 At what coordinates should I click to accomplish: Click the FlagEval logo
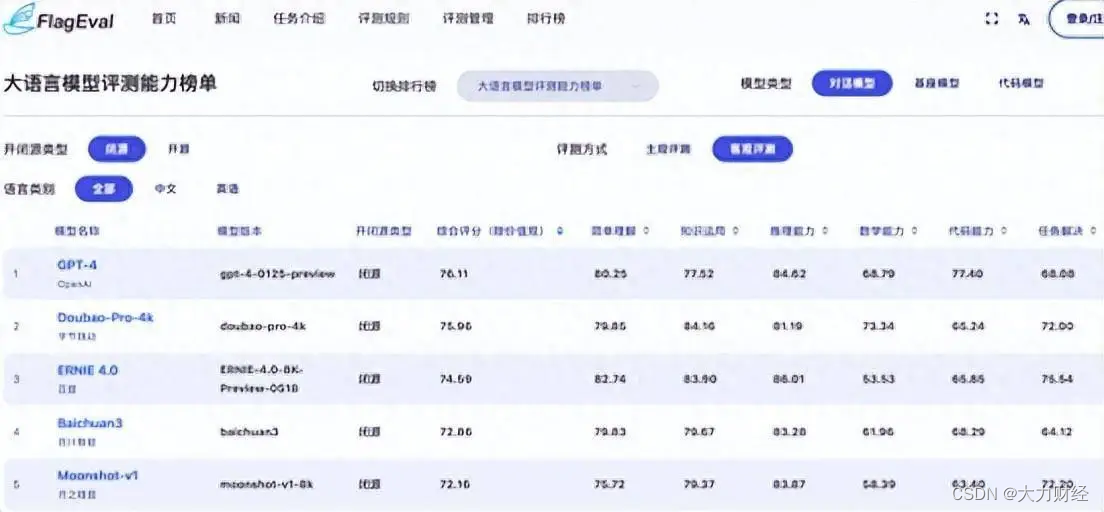tap(58, 19)
